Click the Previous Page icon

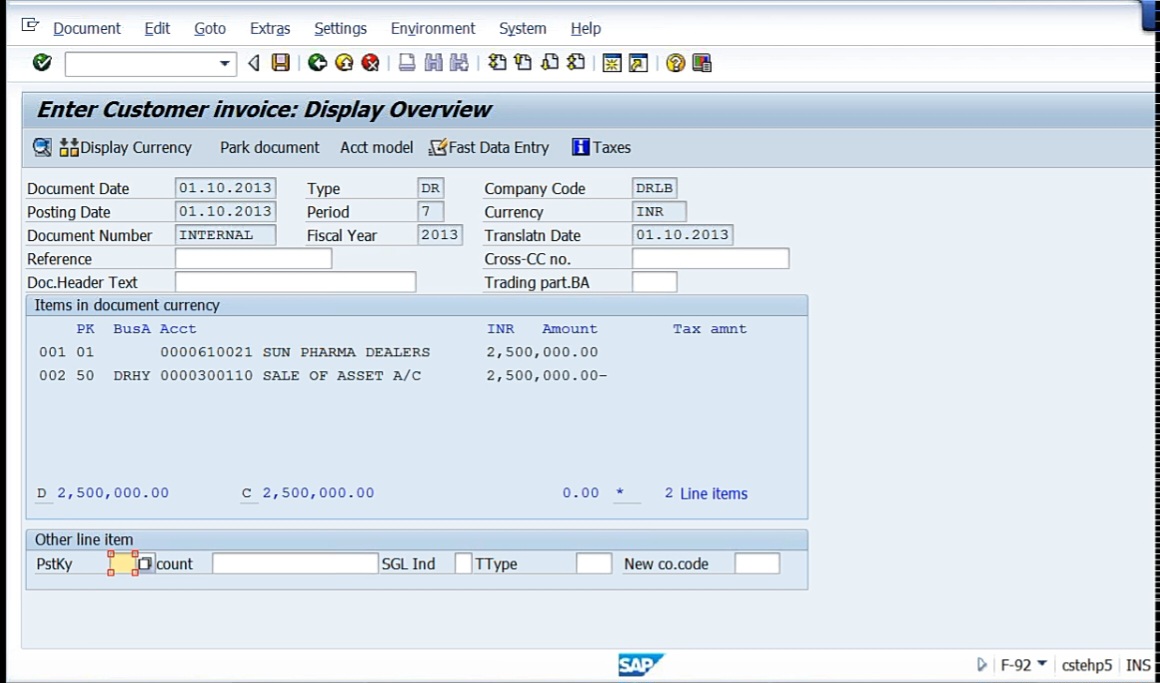(x=523, y=63)
